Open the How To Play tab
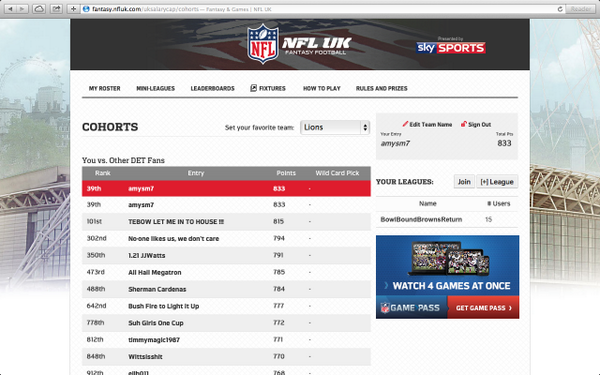The image size is (600, 375). click(321, 88)
